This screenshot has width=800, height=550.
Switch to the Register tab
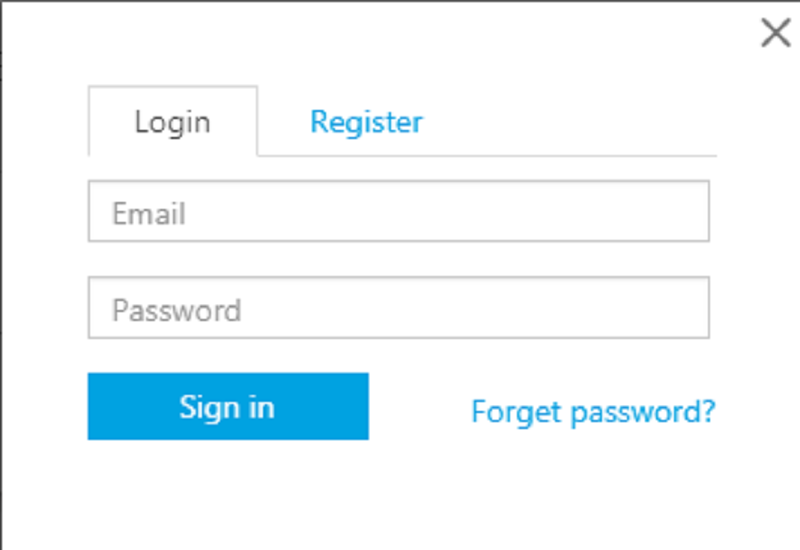(366, 122)
